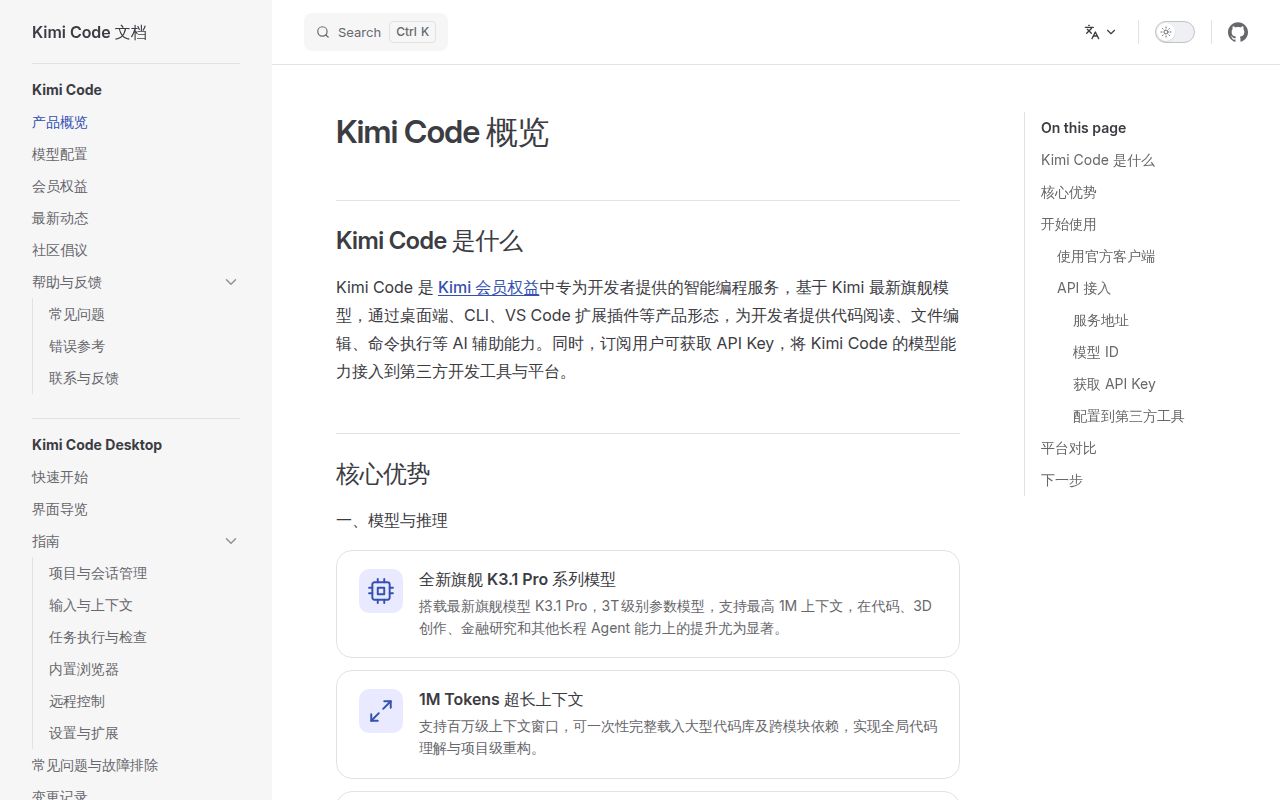Open 联系与反馈 in the sidebar
1280x800 pixels.
[x=84, y=378]
